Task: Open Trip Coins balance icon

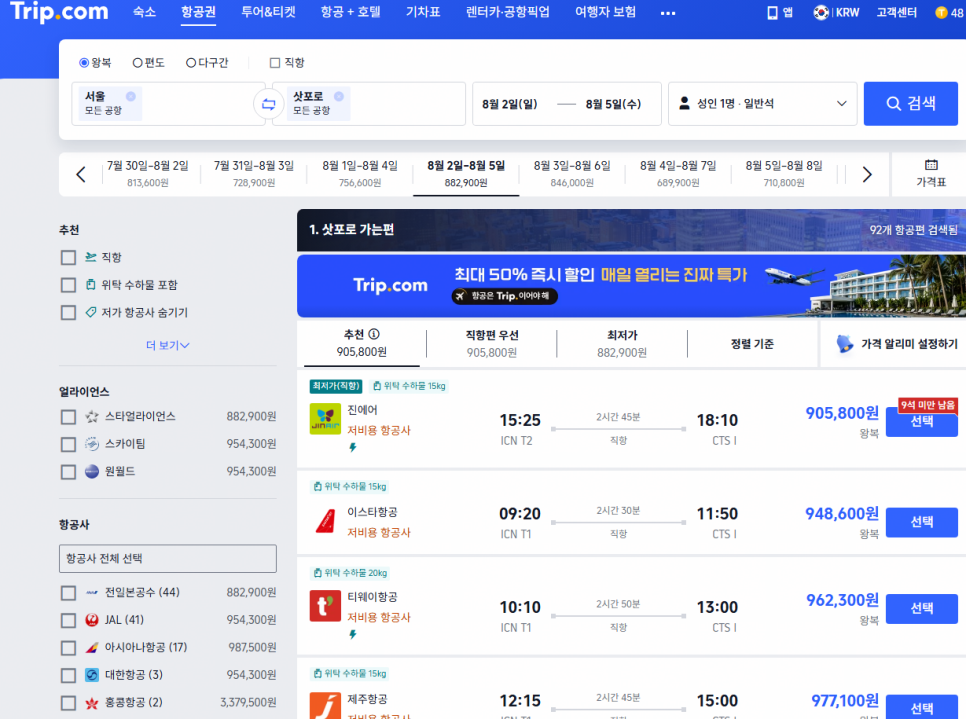Action: coord(941,12)
